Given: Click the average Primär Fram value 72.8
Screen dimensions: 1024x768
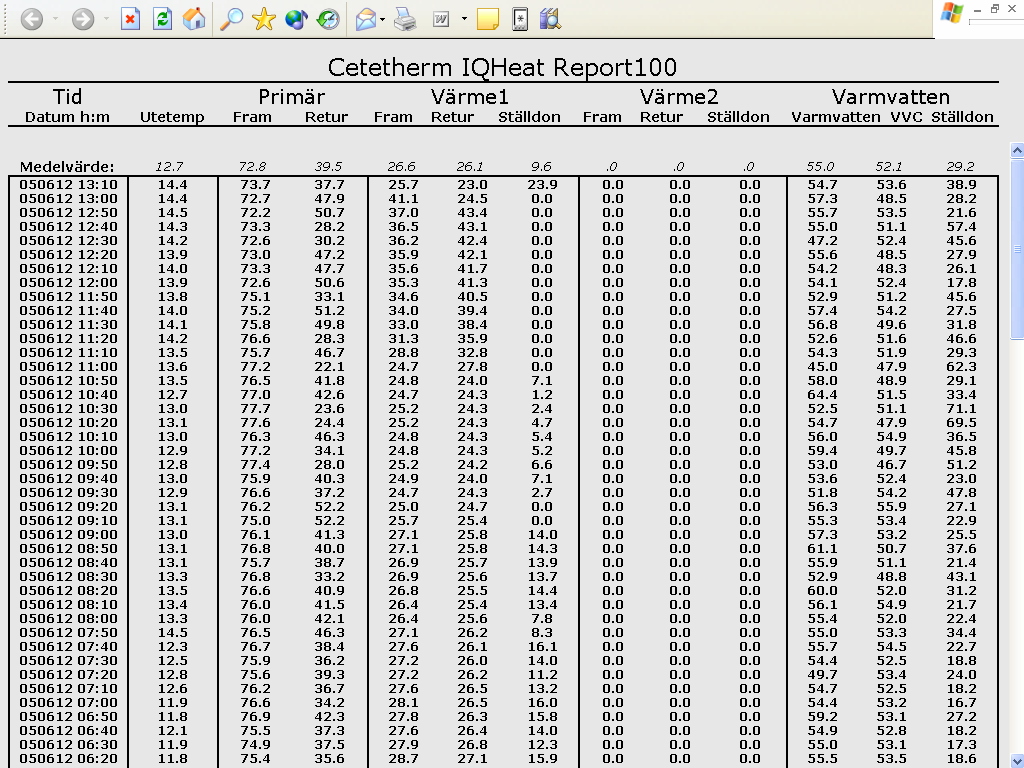Looking at the screenshot, I should pyautogui.click(x=253, y=167).
